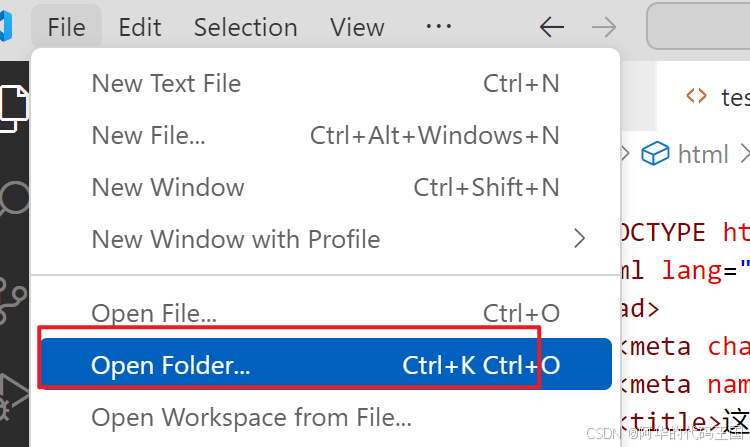This screenshot has width=750, height=447.
Task: Click breadcrumb chevron after html
Action: point(743,154)
